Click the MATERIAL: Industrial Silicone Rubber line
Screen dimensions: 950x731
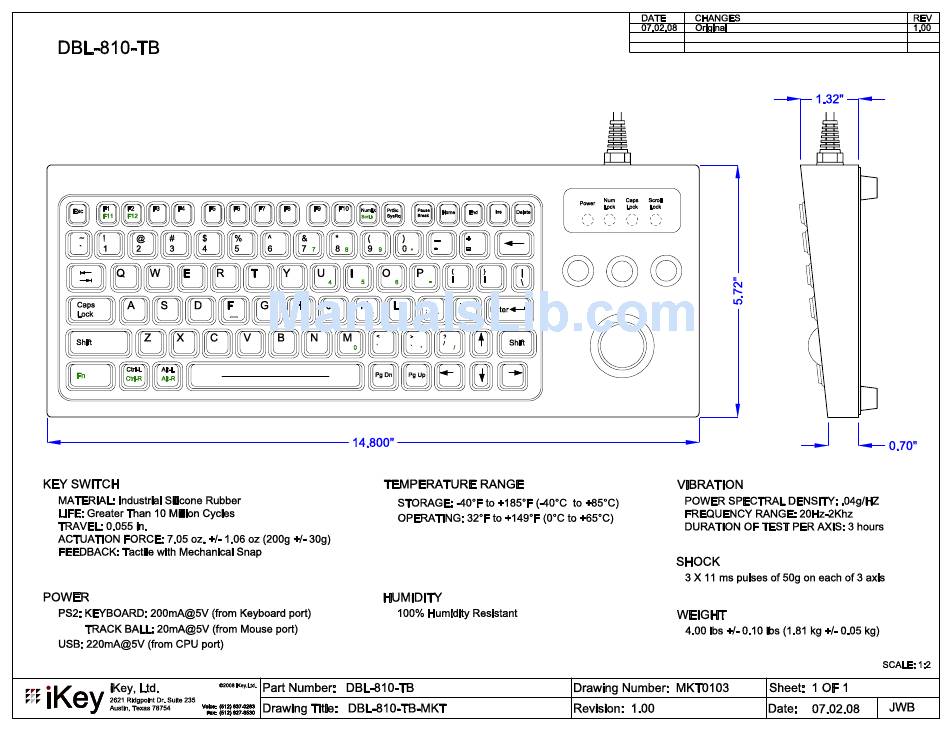pyautogui.click(x=149, y=500)
